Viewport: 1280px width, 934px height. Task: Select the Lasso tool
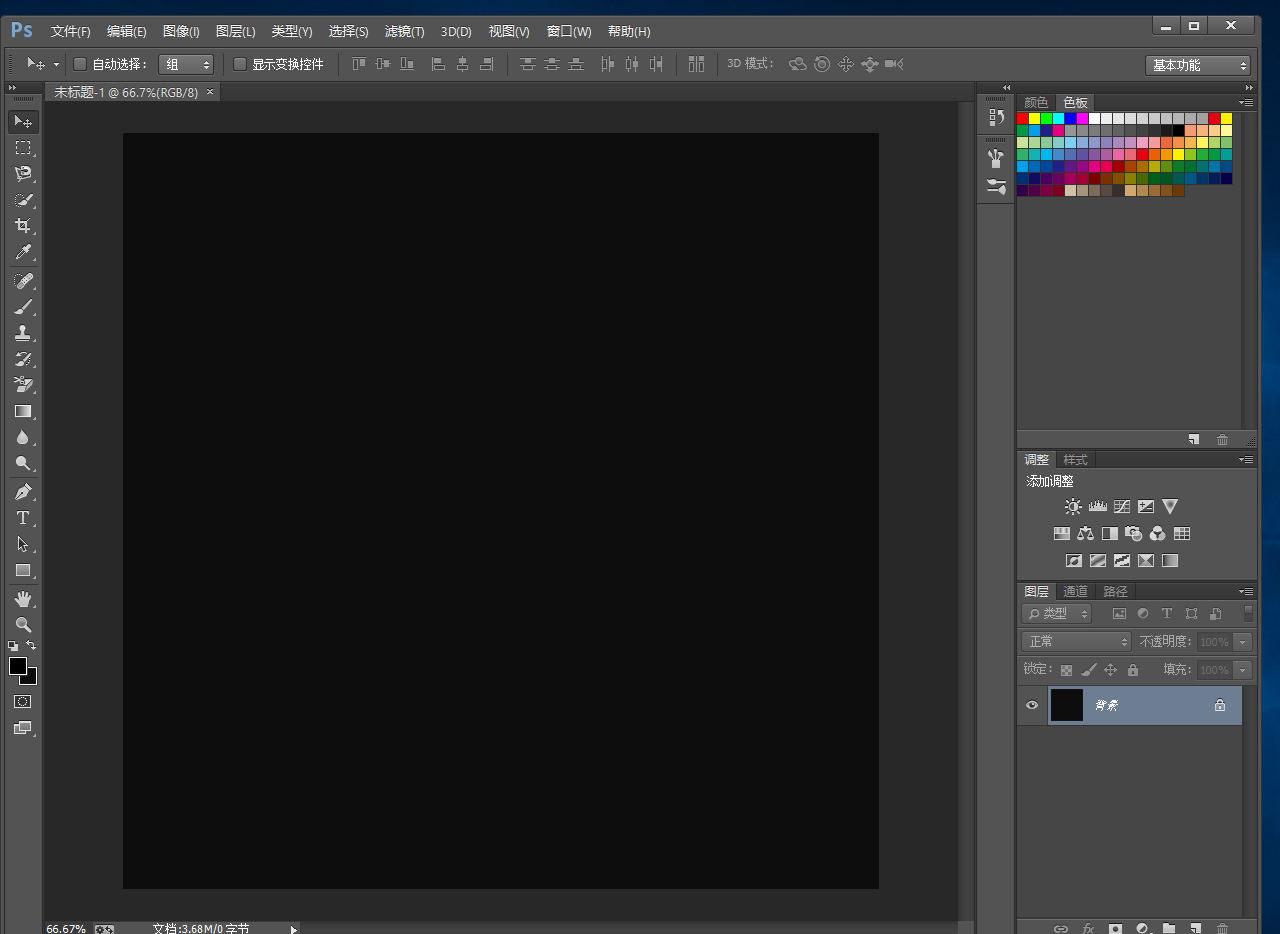click(x=23, y=174)
